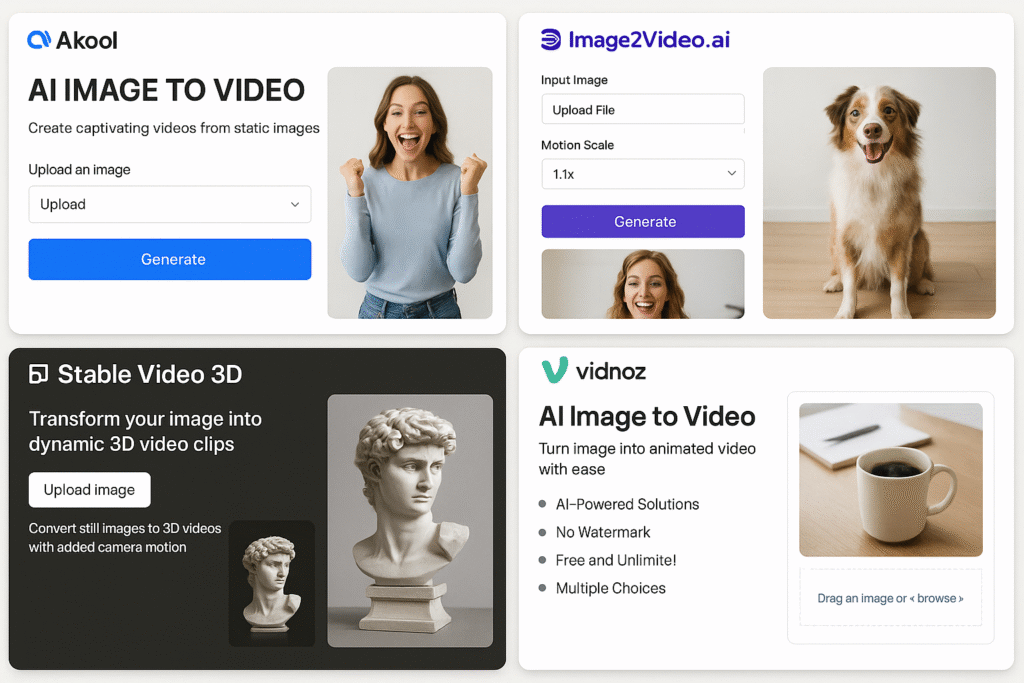Select the small smiling woman thumbnail

click(643, 284)
